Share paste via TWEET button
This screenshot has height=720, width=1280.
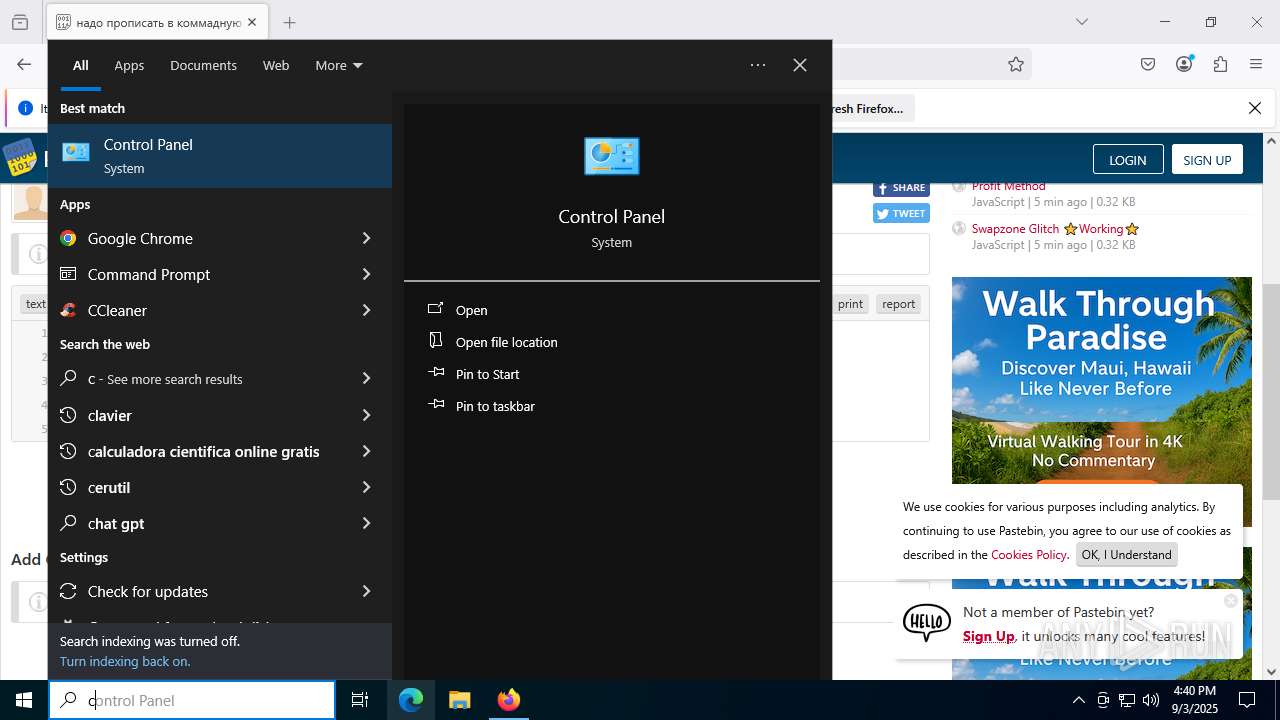tap(901, 213)
